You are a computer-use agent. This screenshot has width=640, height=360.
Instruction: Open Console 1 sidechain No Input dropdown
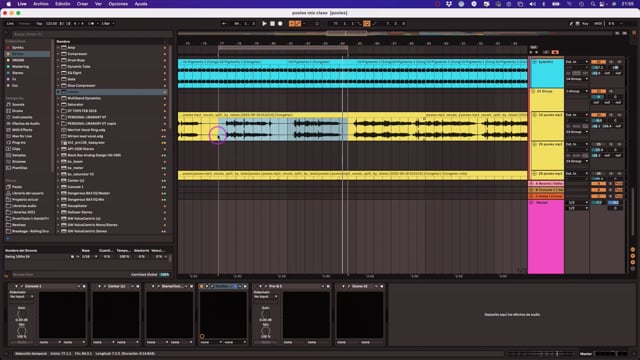tap(22, 297)
